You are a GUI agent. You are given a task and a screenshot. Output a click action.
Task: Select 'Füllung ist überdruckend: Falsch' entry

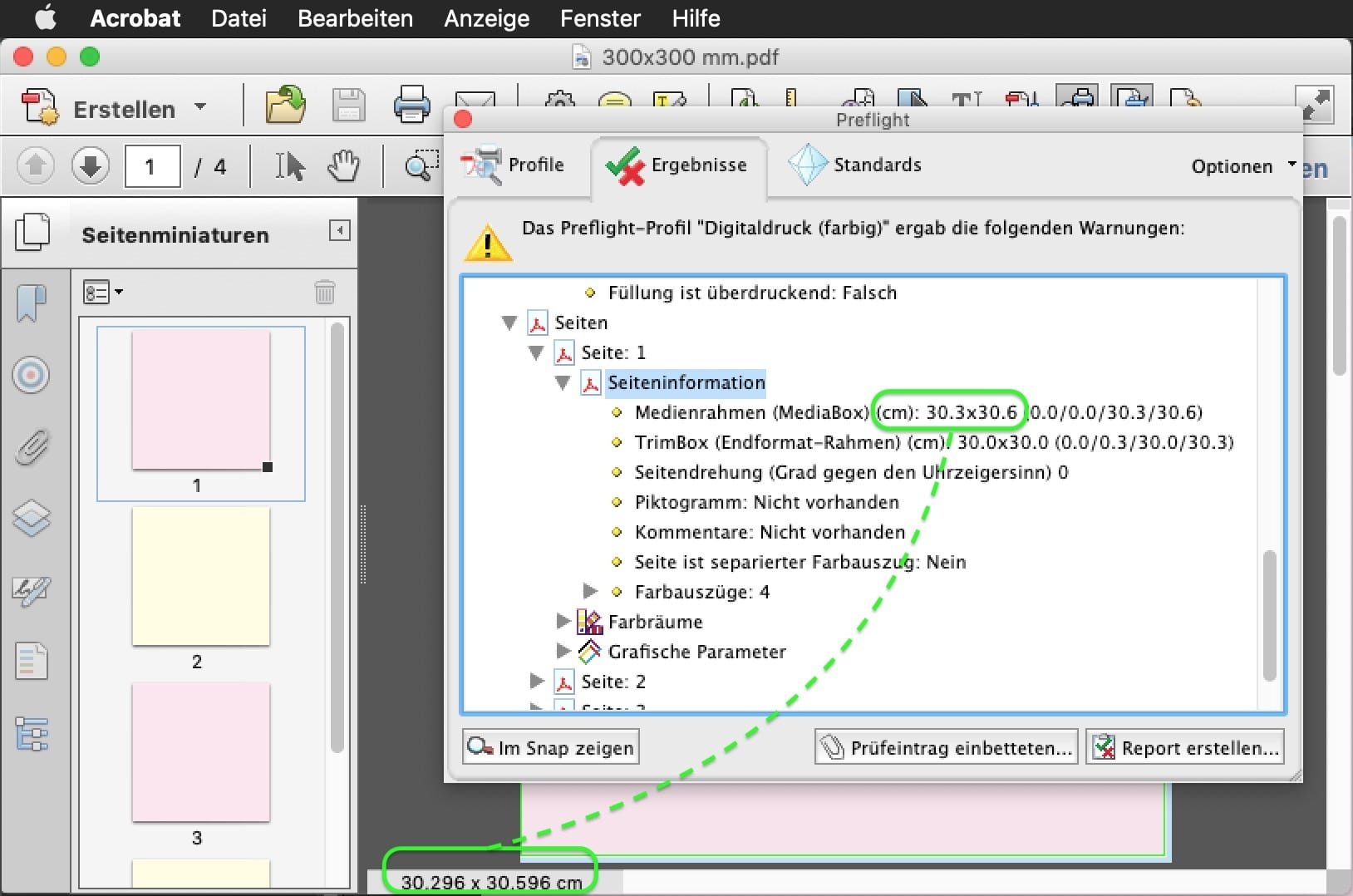pyautogui.click(x=752, y=293)
